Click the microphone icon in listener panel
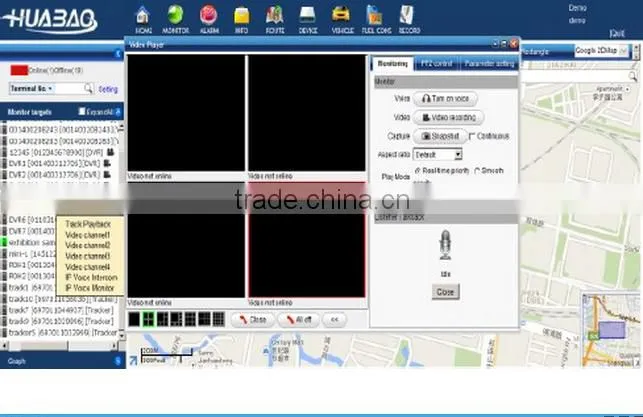Viewport: 643px width, 417px height. click(445, 245)
